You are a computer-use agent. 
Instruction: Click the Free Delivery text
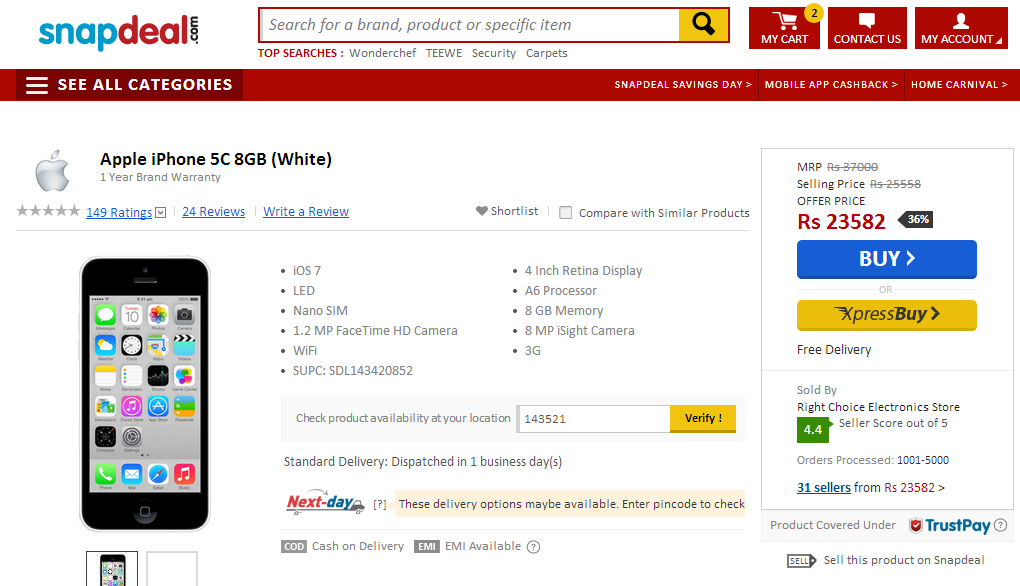coord(834,350)
